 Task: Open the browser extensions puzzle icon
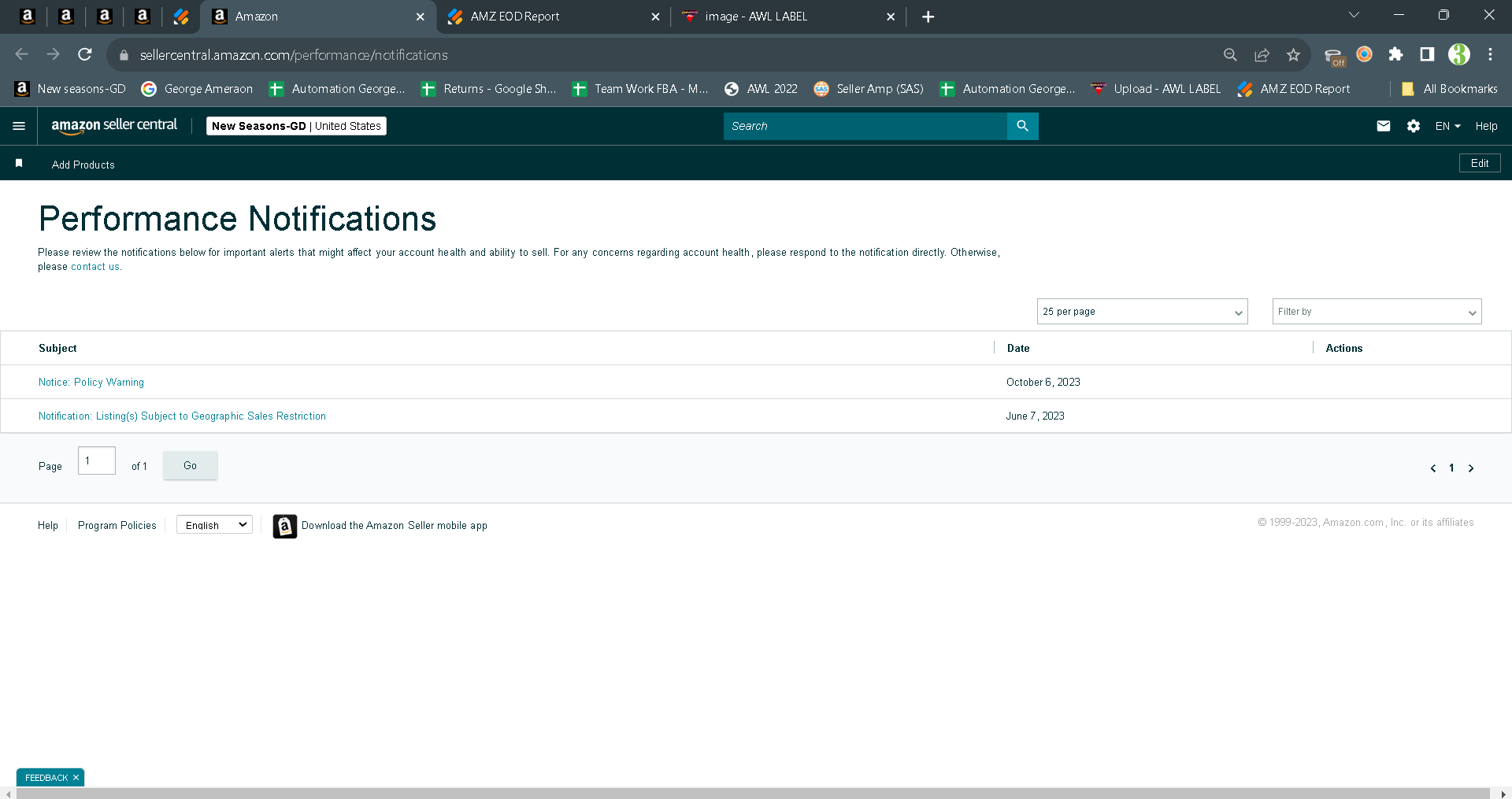(1395, 54)
